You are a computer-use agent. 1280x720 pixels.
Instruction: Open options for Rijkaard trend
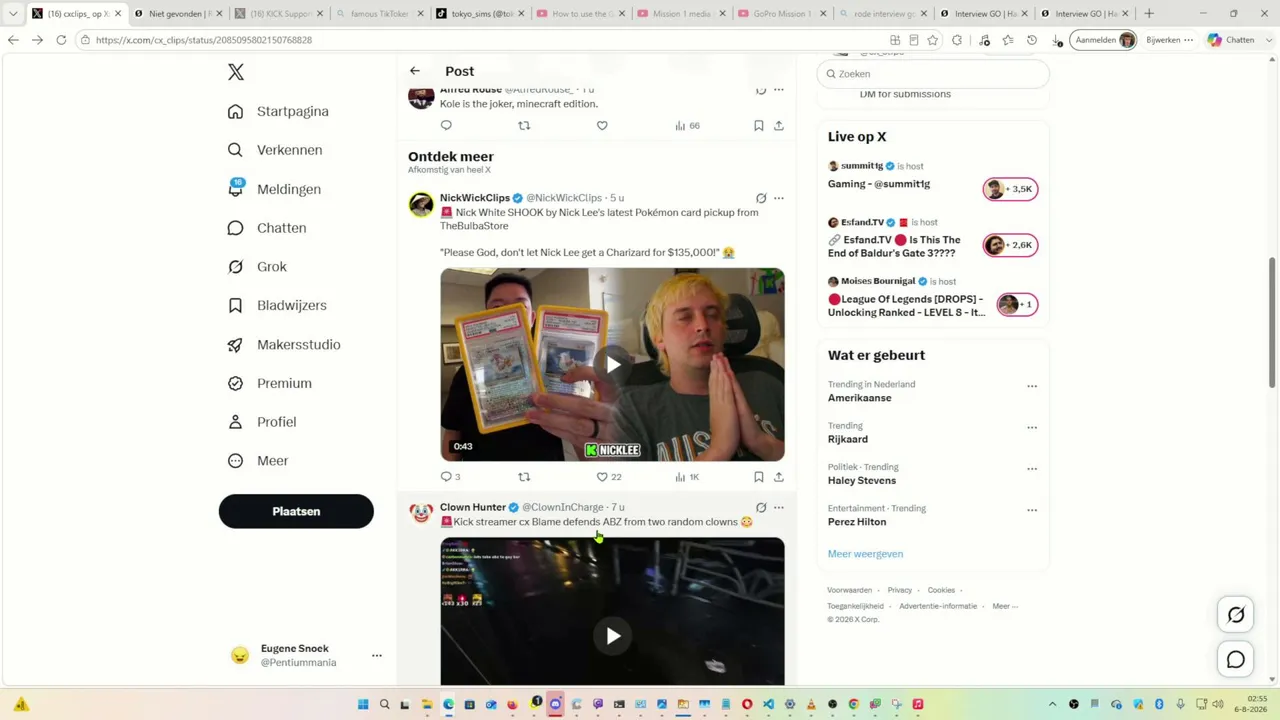[x=1032, y=428]
